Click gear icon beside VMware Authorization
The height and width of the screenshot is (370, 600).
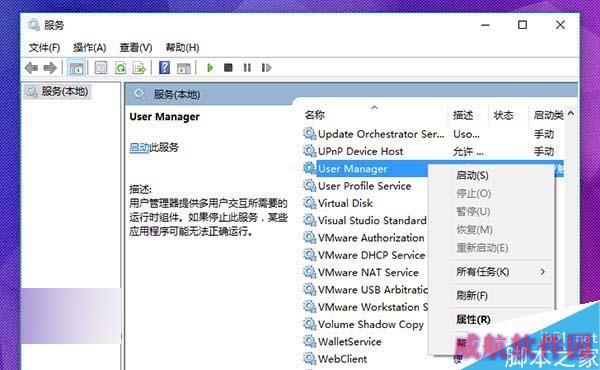(310, 238)
